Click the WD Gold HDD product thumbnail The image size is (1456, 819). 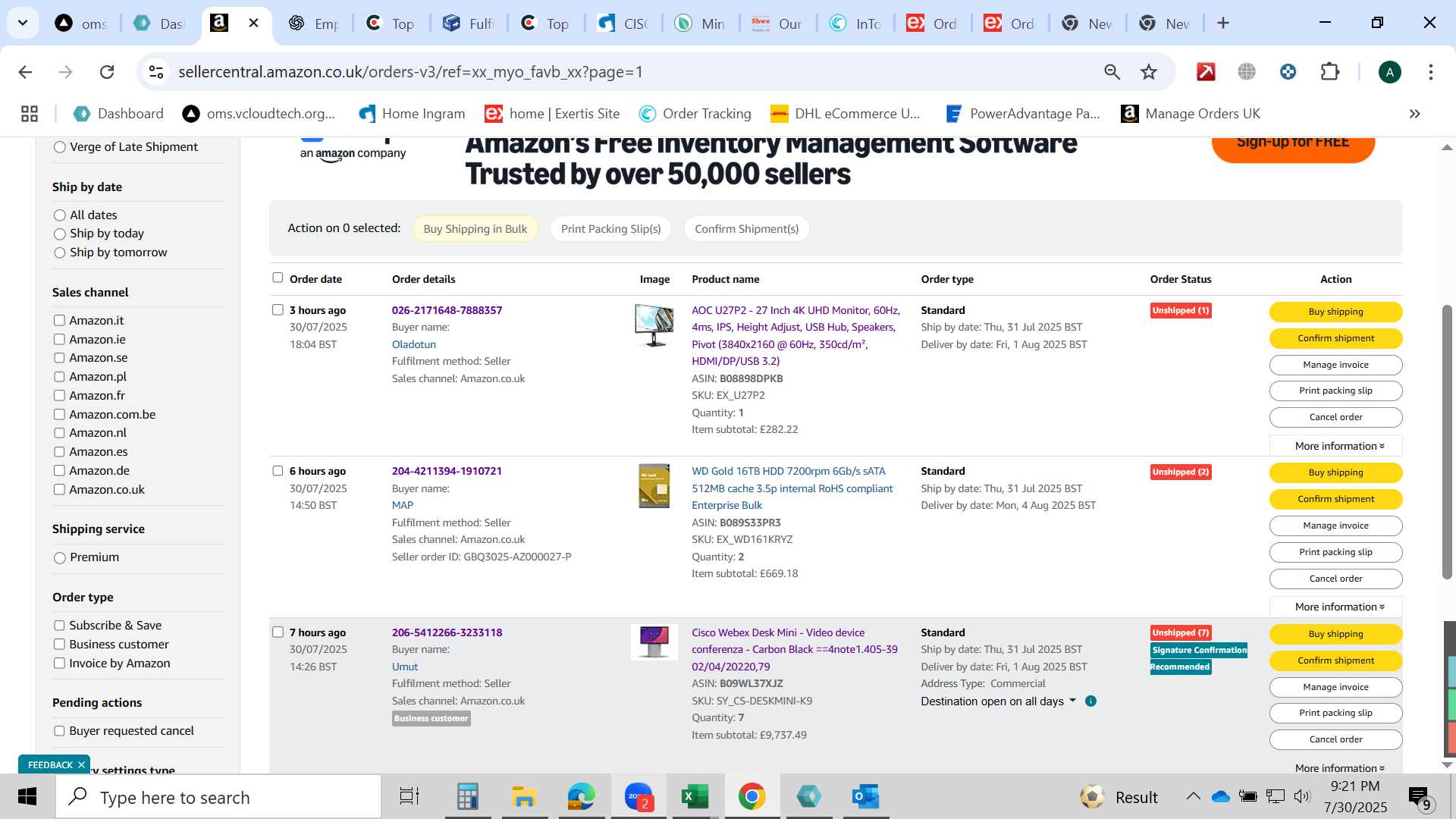[x=654, y=486]
